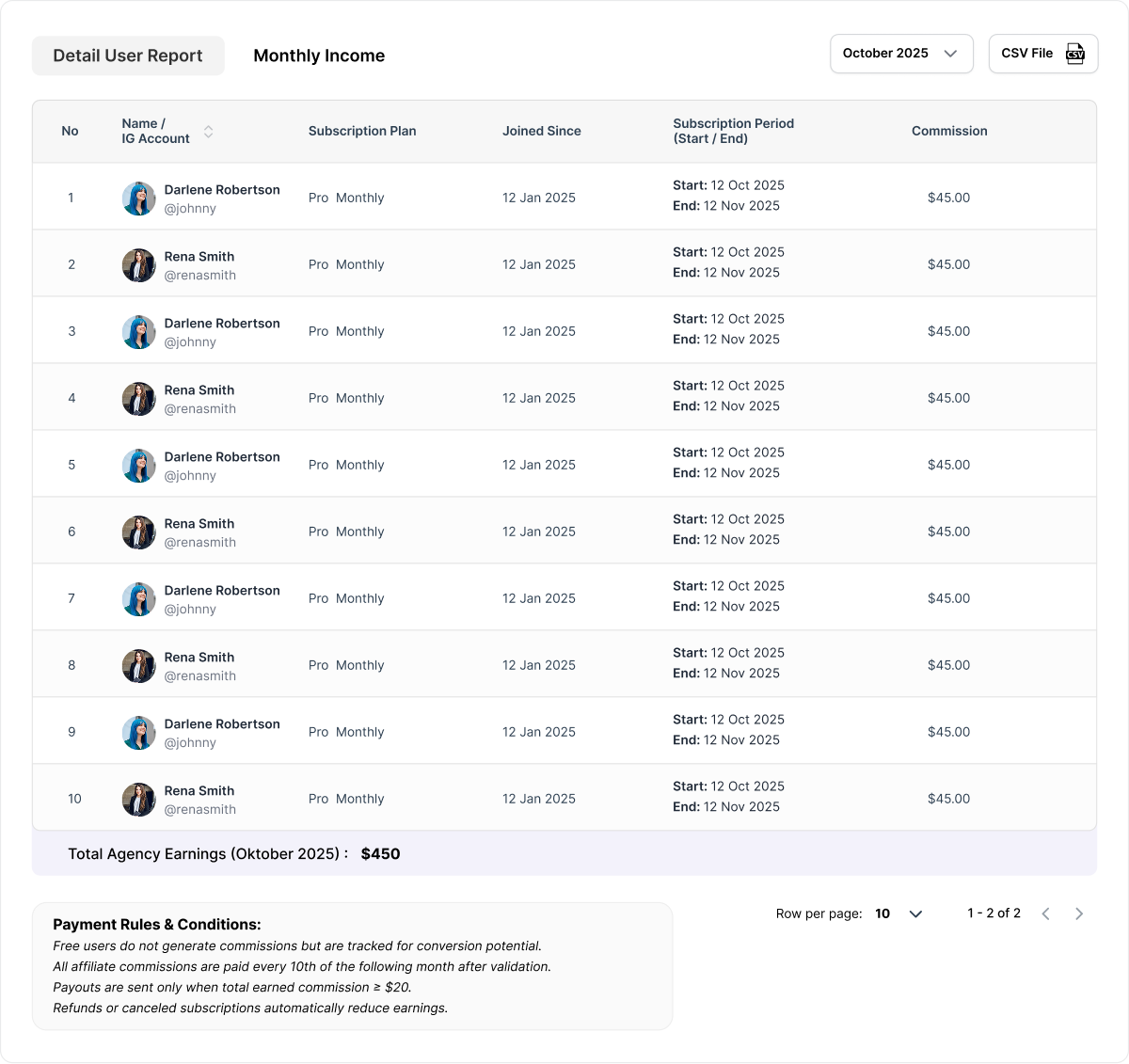Image resolution: width=1129 pixels, height=1064 pixels.
Task: Go to next page arrow
Action: [x=1079, y=913]
